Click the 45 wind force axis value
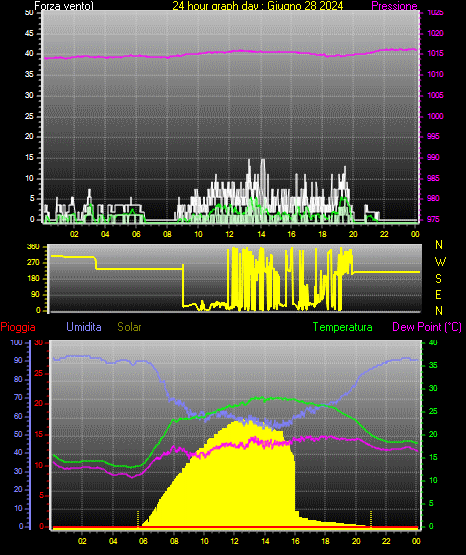This screenshot has width=466, height=555. click(29, 33)
